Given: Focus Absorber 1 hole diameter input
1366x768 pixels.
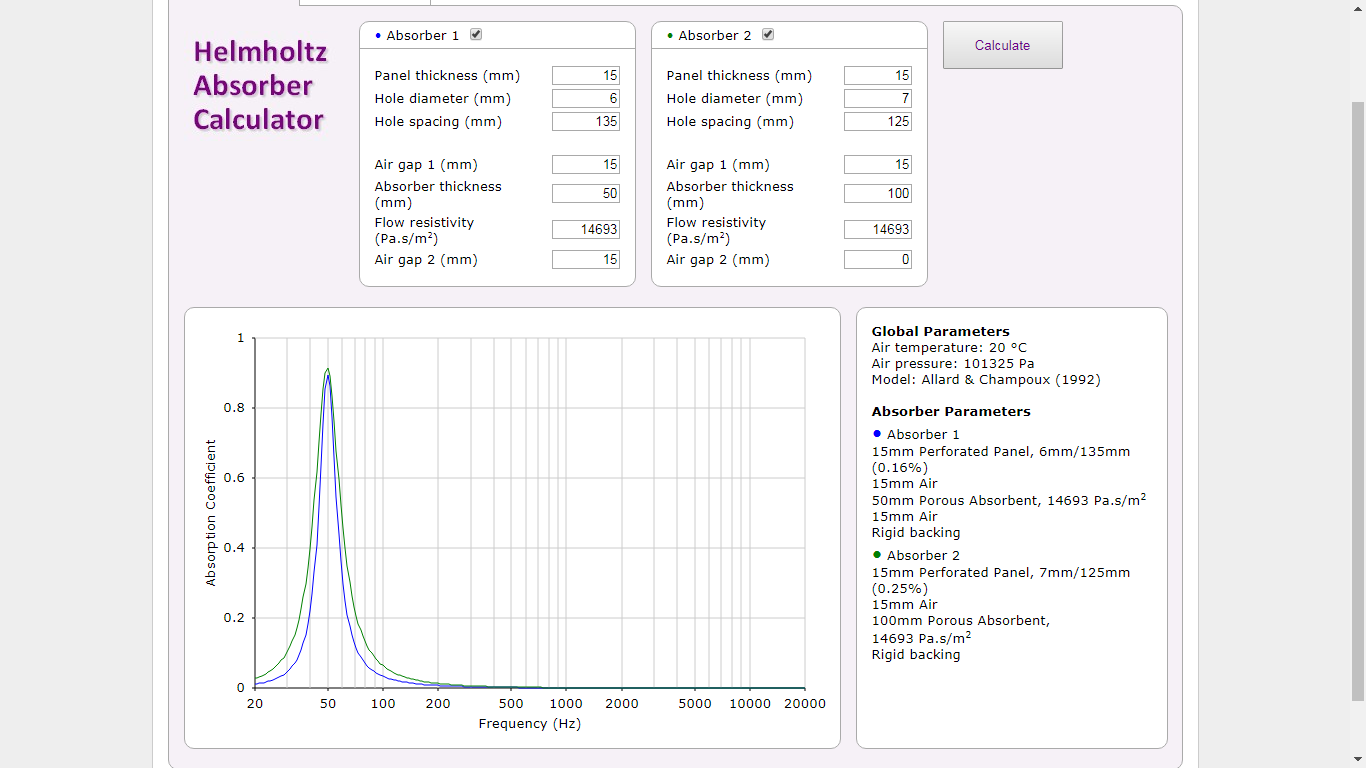Looking at the screenshot, I should 586,99.
